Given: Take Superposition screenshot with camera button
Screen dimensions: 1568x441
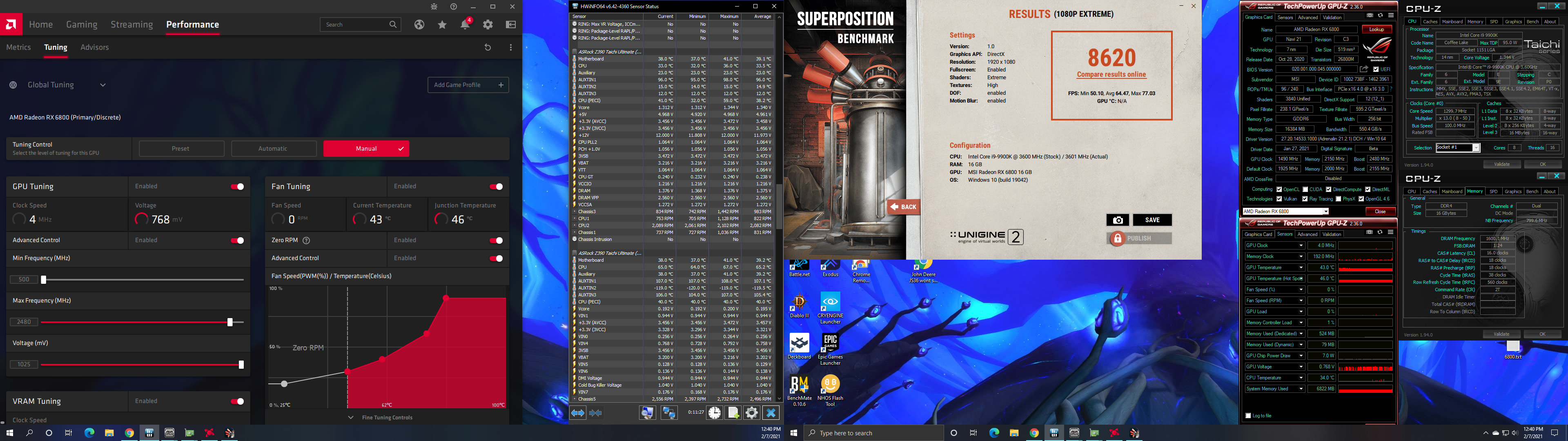Looking at the screenshot, I should [x=1118, y=220].
